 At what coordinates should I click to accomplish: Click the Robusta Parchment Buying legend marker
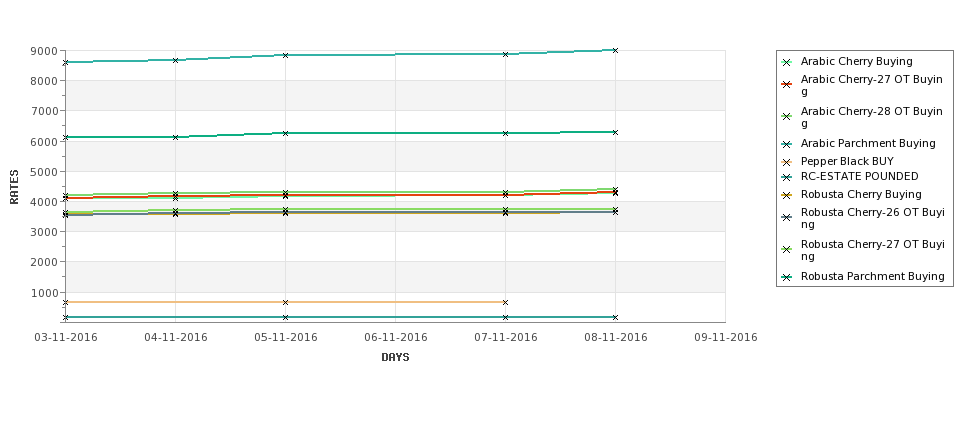pyautogui.click(x=787, y=277)
